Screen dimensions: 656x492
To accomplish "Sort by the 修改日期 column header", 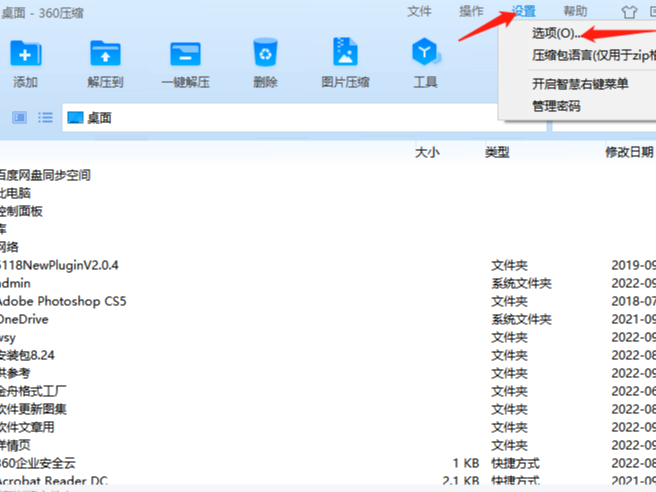I will pos(629,152).
